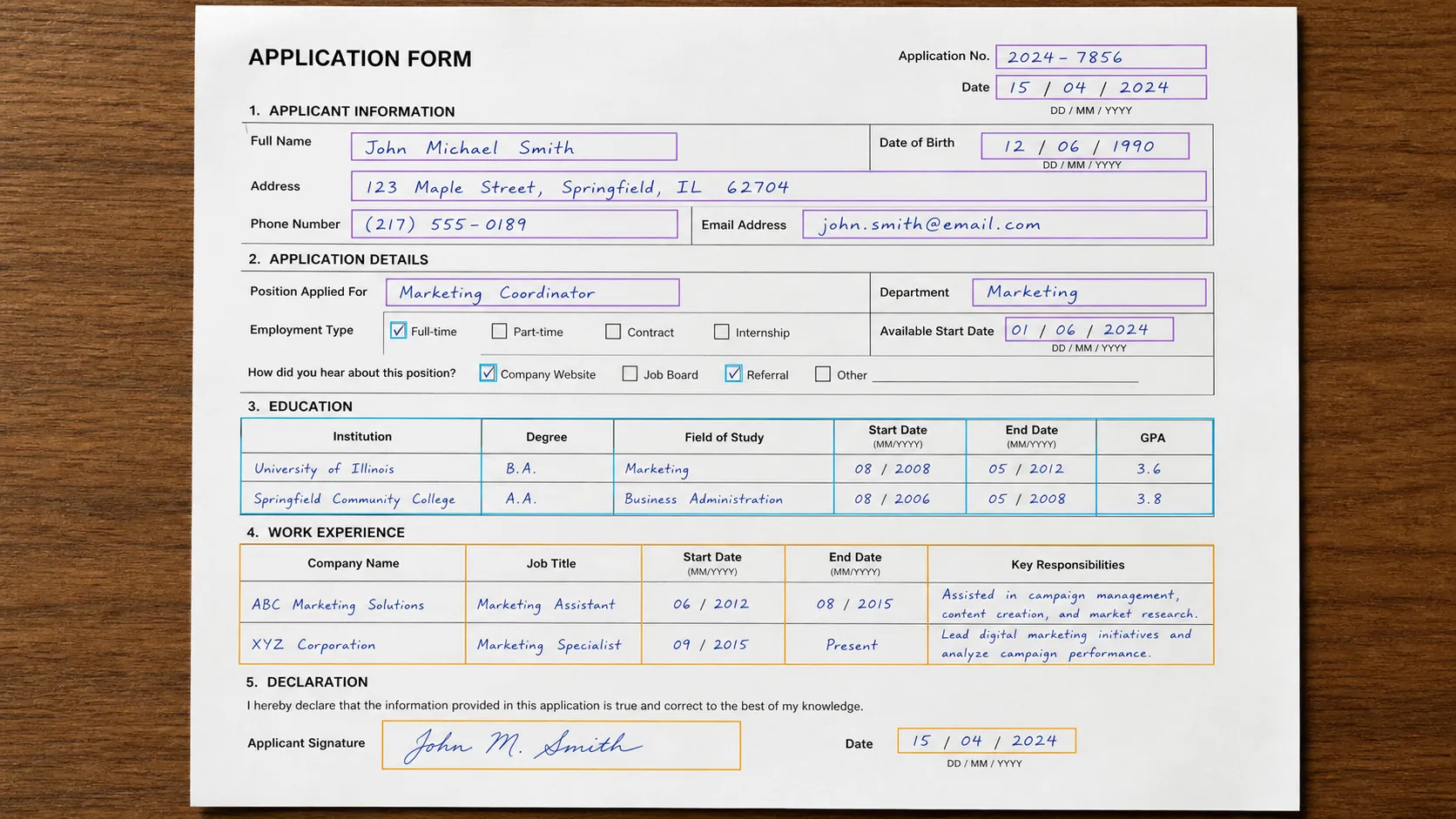Check the Full-time employment checkbox

pyautogui.click(x=398, y=331)
